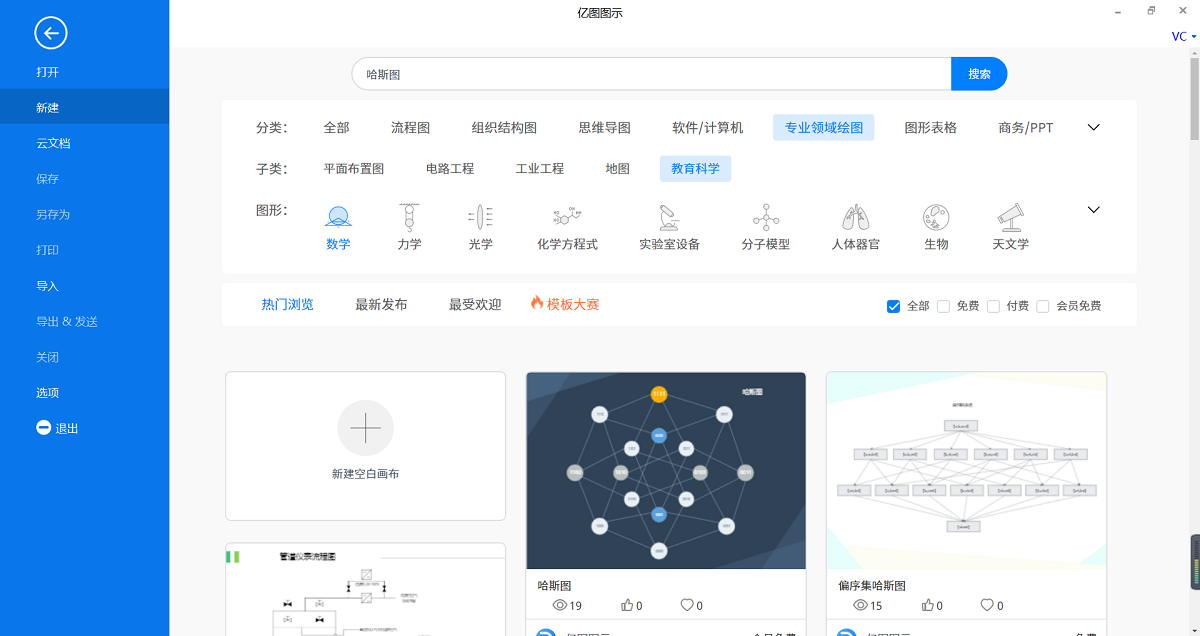Select the 全部 category
The width and height of the screenshot is (1200, 636).
pos(336,127)
